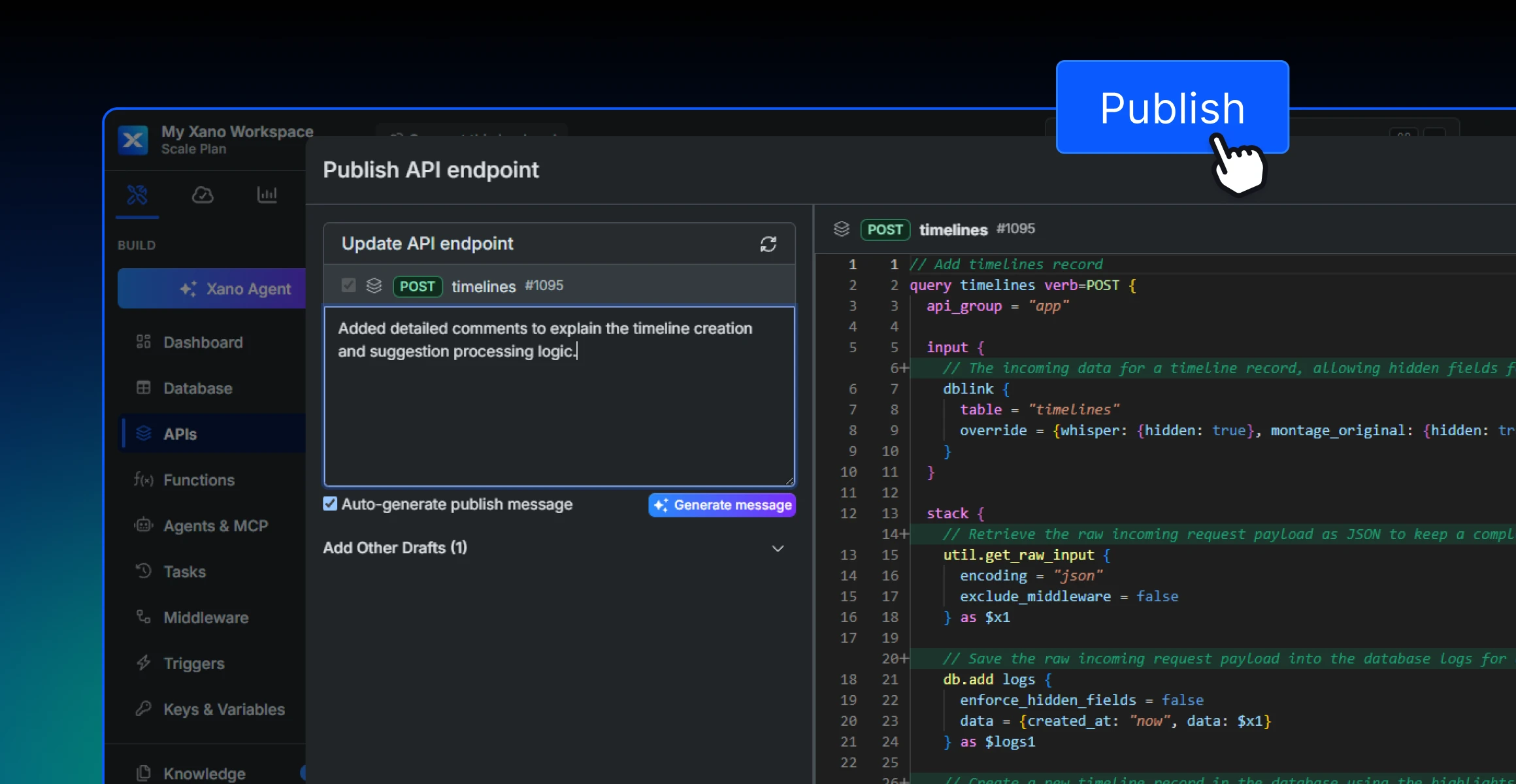Image resolution: width=1516 pixels, height=784 pixels.
Task: Open Xano Agent
Action: (212, 288)
